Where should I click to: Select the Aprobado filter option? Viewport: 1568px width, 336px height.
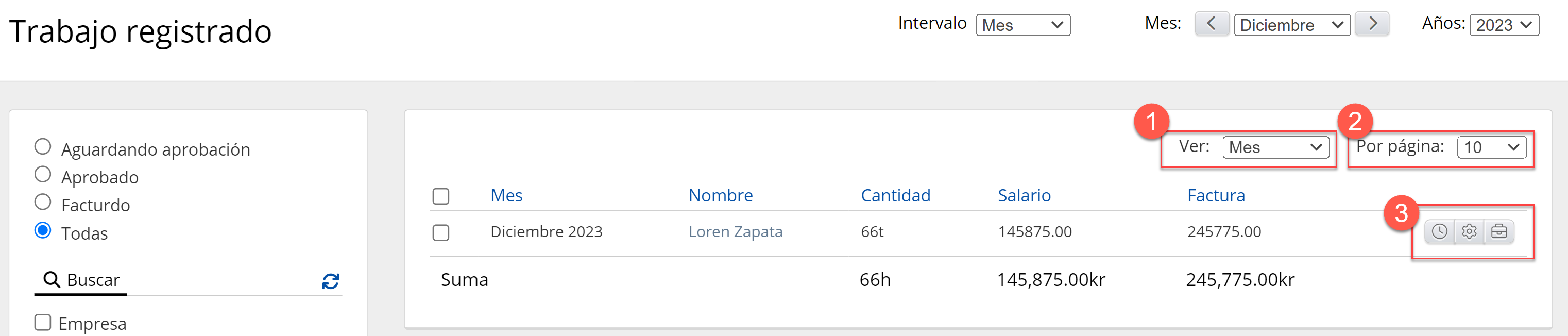pyautogui.click(x=43, y=175)
